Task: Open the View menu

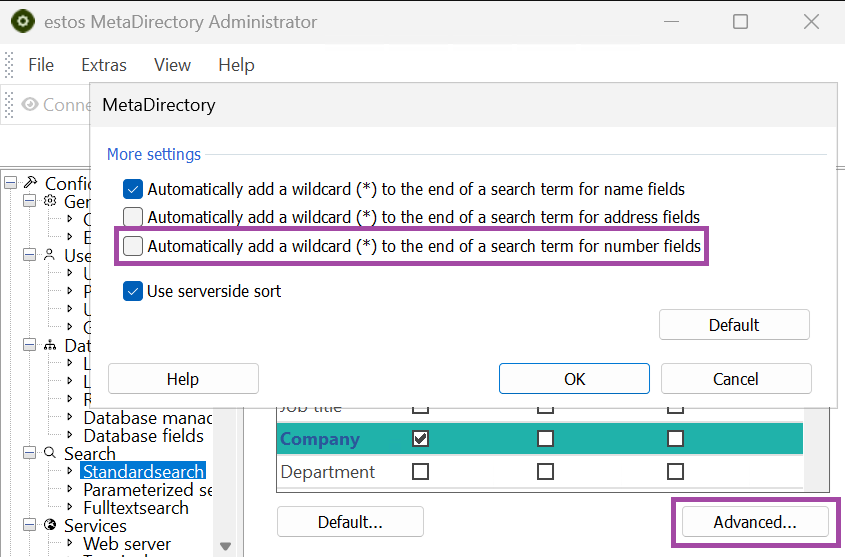Action: coord(172,65)
